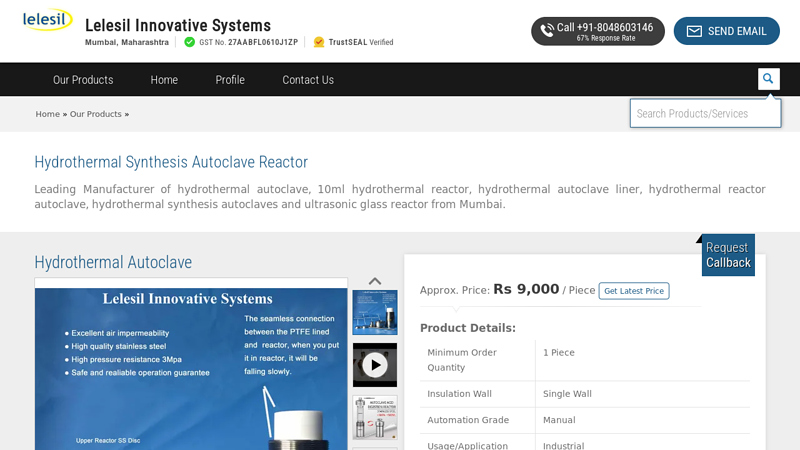
Task: Click Home breadcrumb link
Action: click(47, 114)
